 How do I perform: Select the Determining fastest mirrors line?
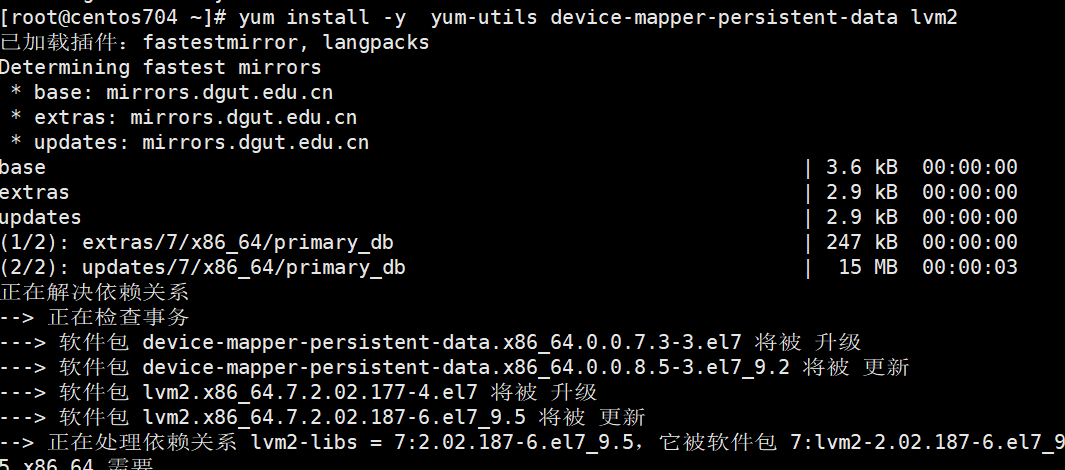tap(160, 67)
